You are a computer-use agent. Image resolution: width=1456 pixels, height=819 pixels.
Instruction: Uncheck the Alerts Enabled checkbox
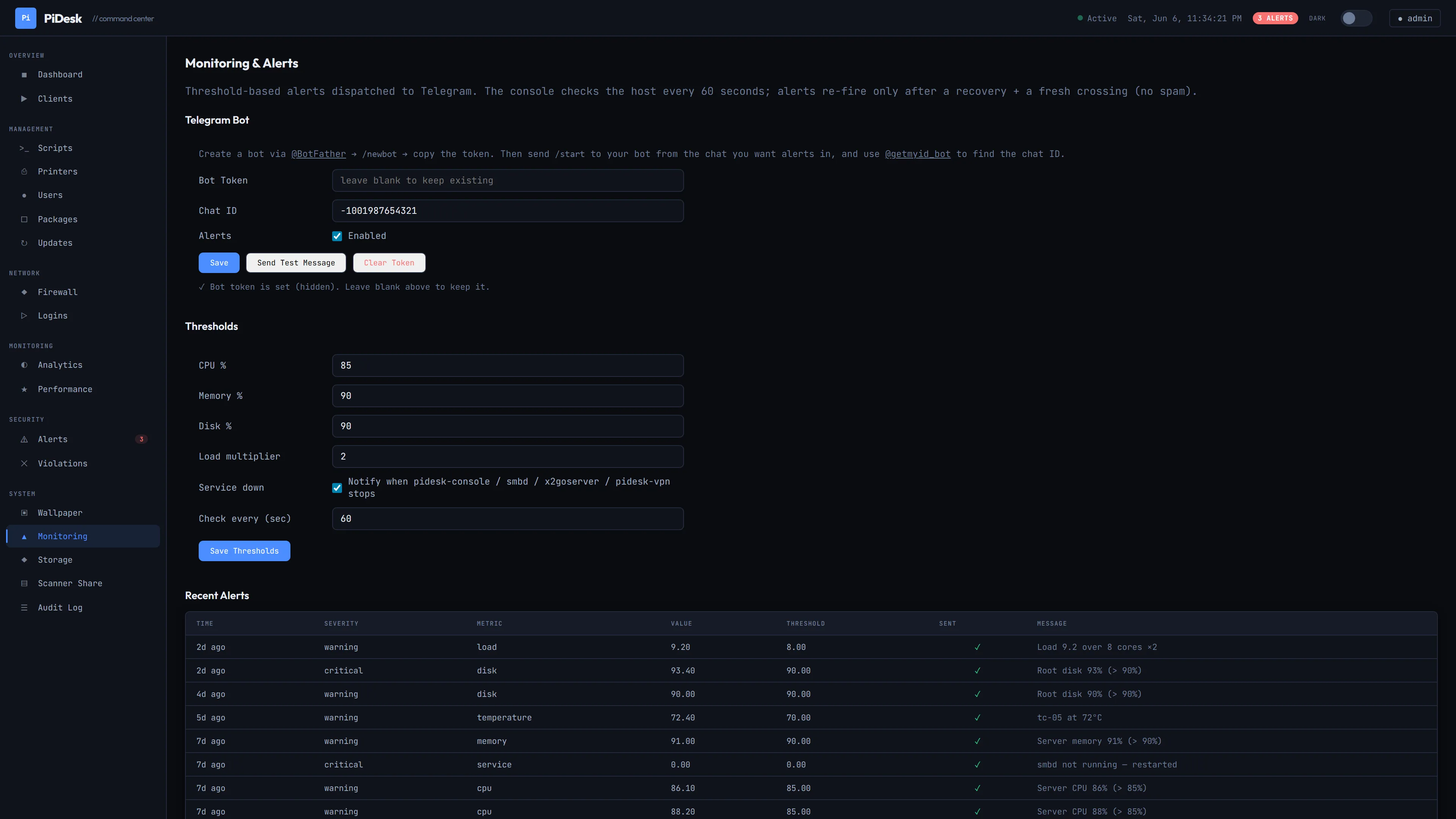[337, 236]
